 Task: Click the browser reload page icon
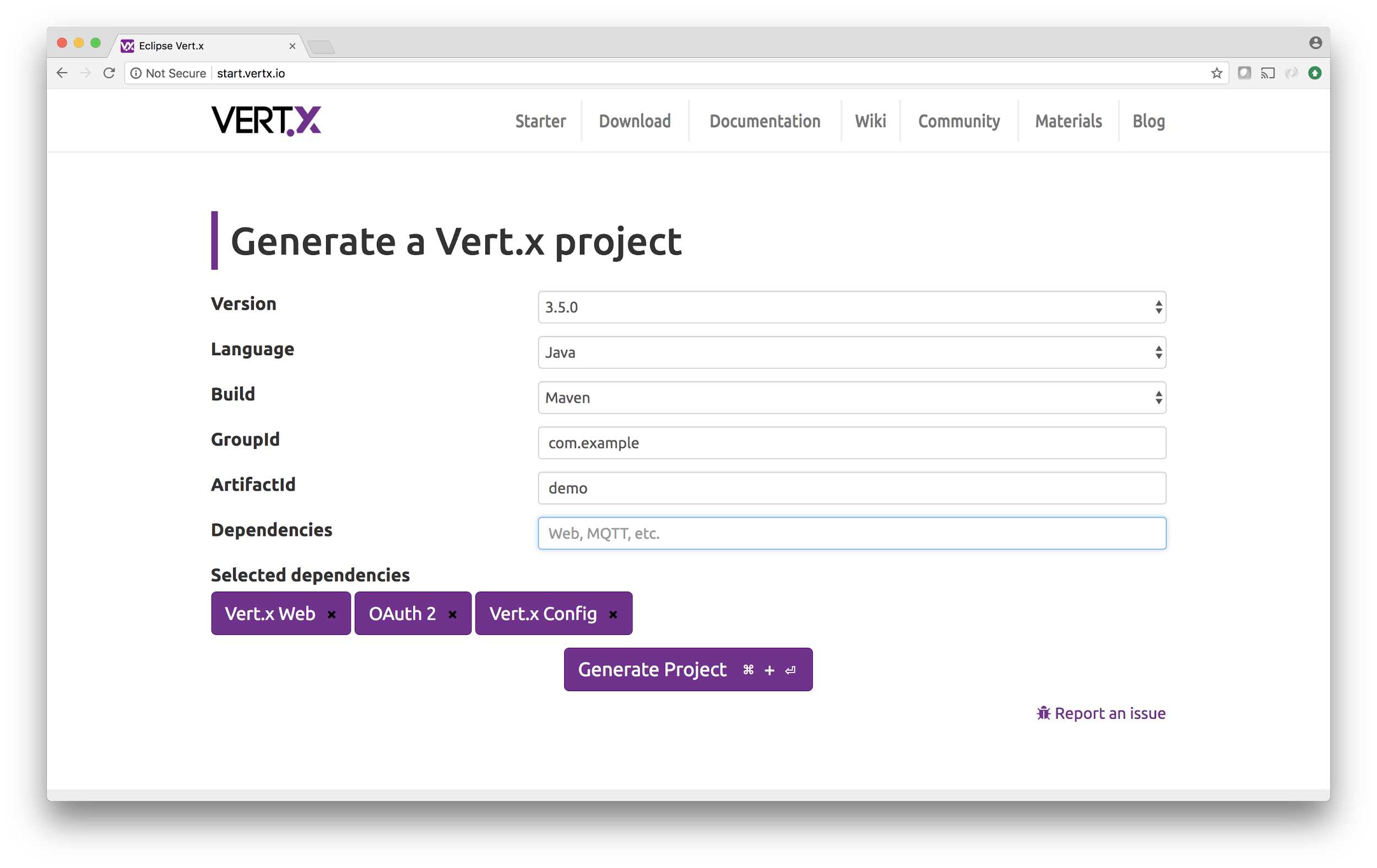click(x=110, y=72)
